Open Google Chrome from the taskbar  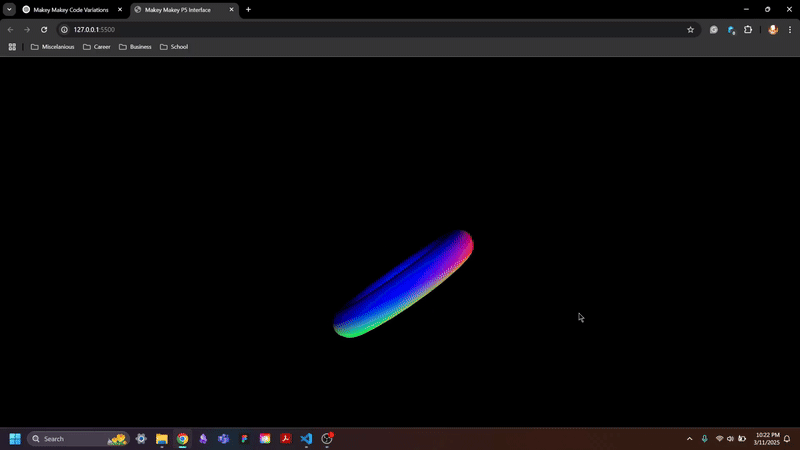coord(182,439)
